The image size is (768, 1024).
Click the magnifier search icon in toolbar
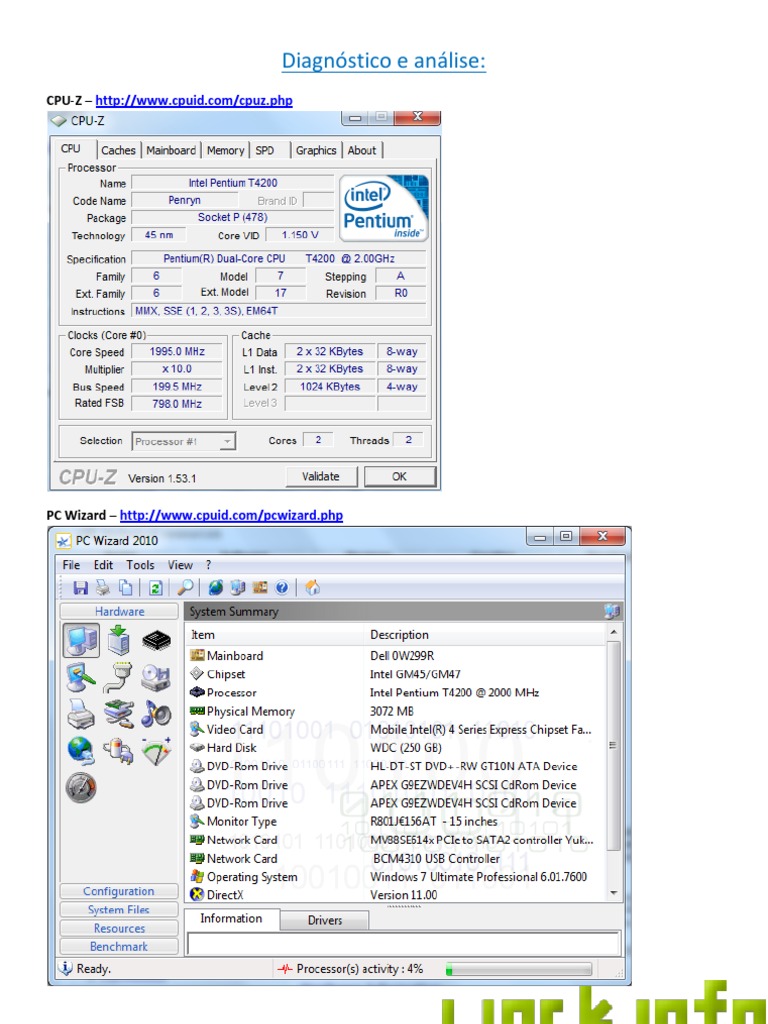tap(185, 588)
